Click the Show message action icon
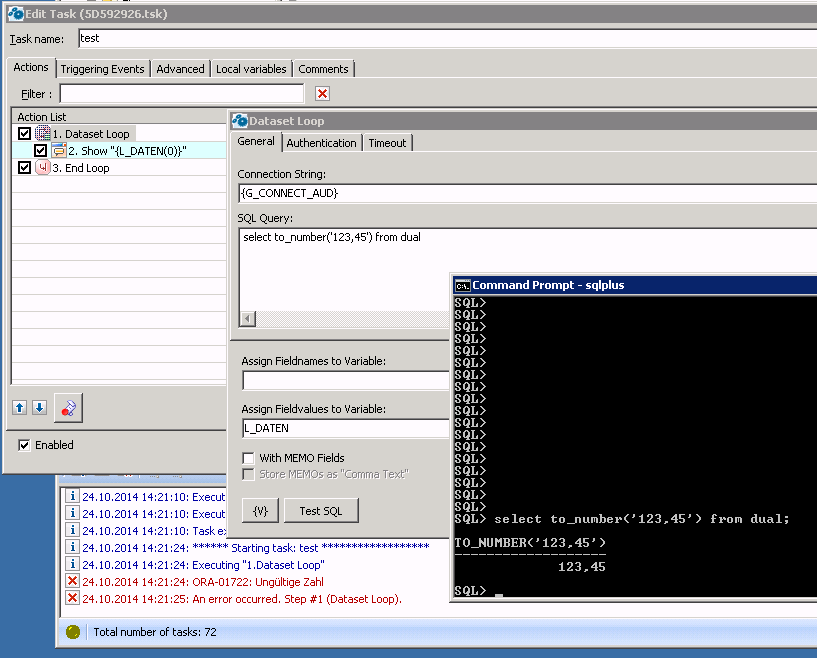817x658 pixels. click(x=59, y=151)
